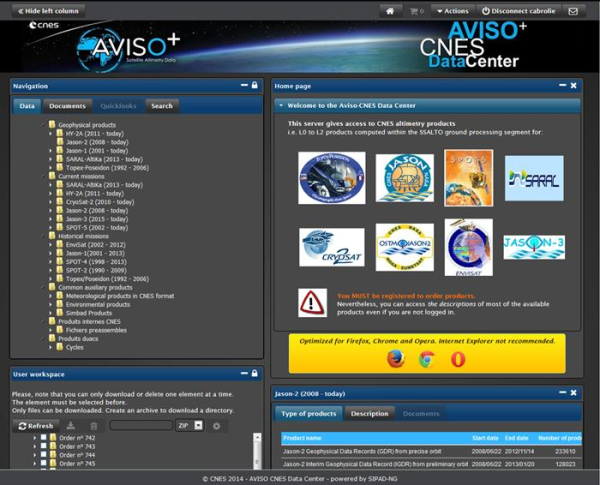The height and width of the screenshot is (485, 600).
Task: Minimize the Jason-2 panel
Action: point(562,392)
